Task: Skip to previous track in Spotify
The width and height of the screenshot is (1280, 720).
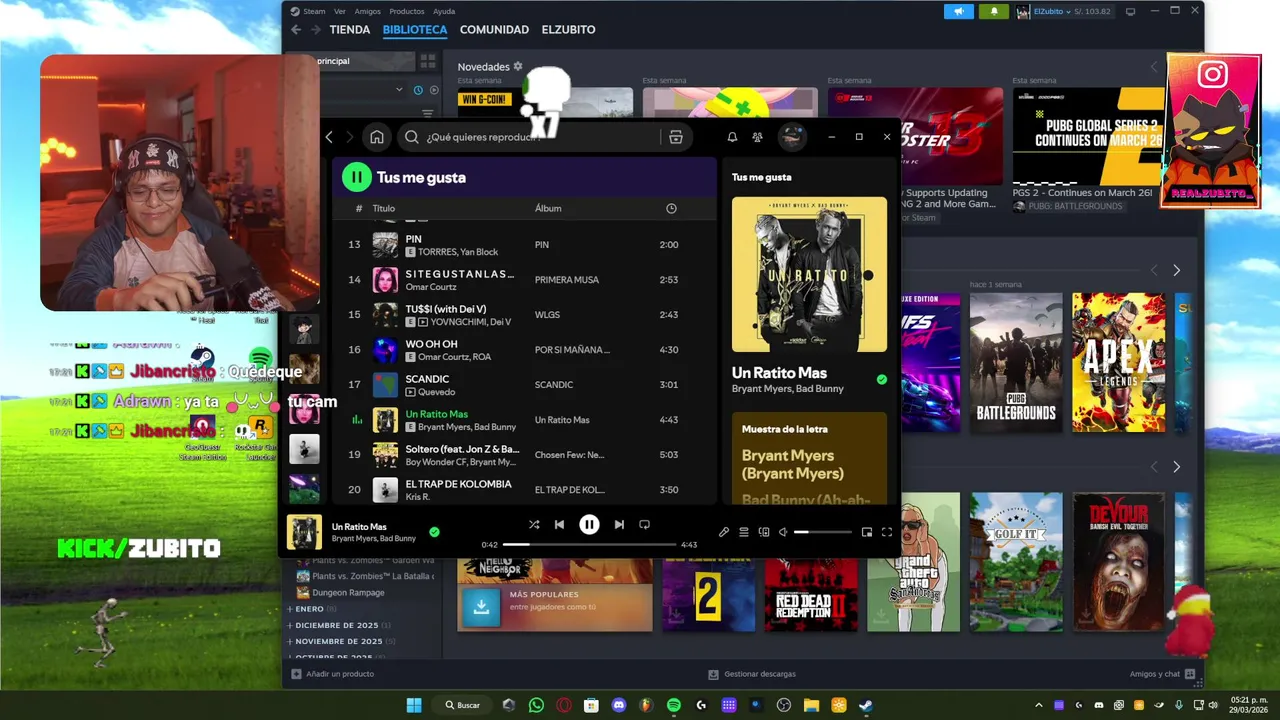Action: coord(559,525)
